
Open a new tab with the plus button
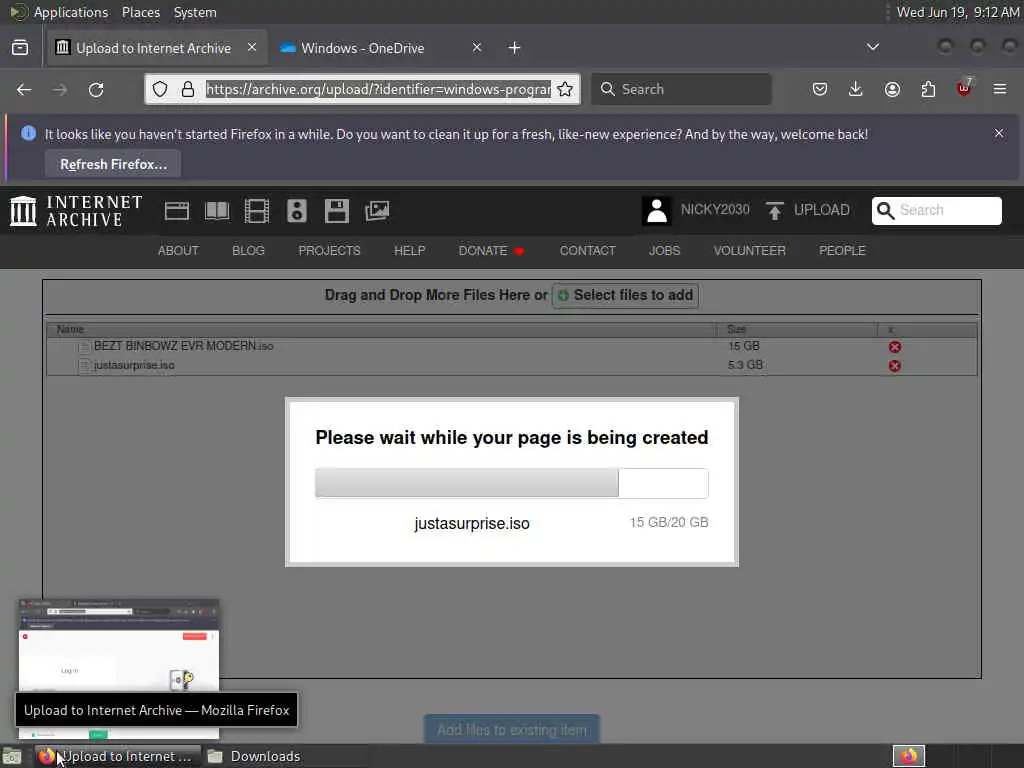pos(515,48)
